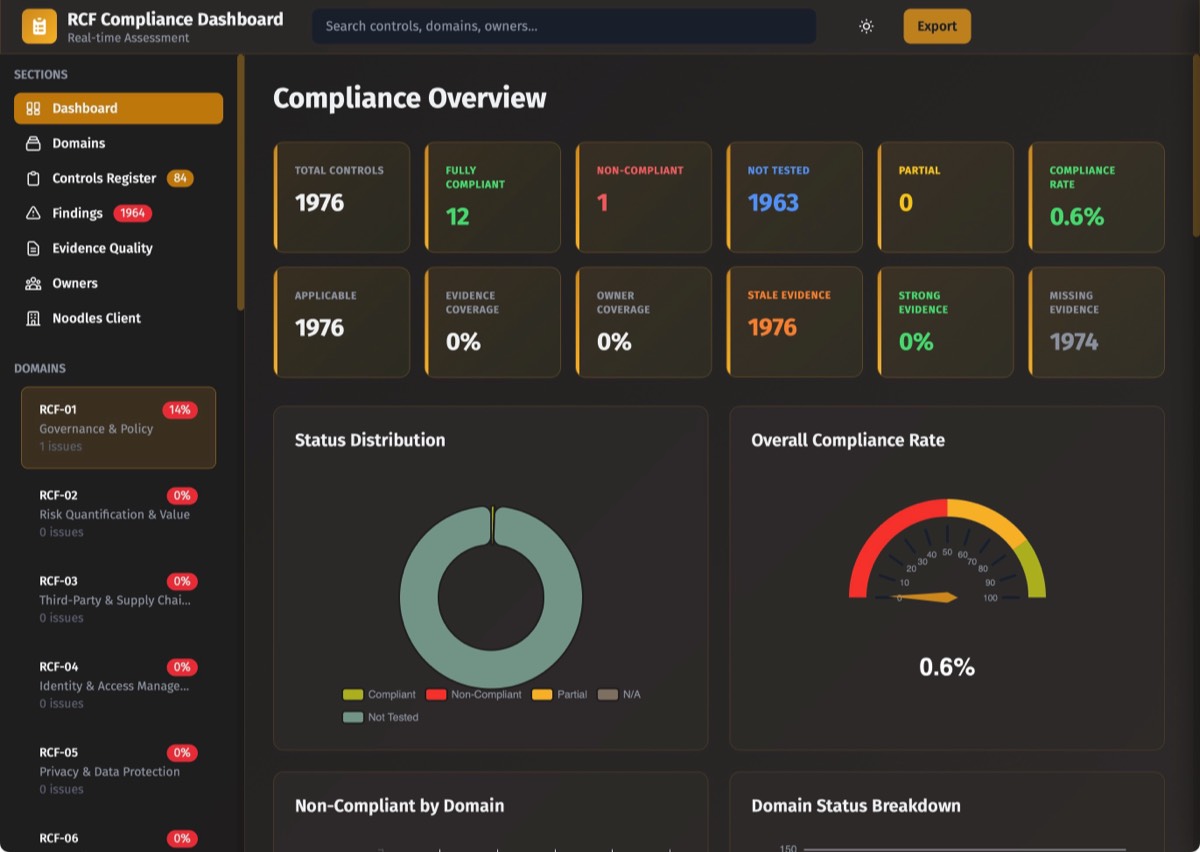
Task: Click the Partial legend color swatch
Action: 542,695
